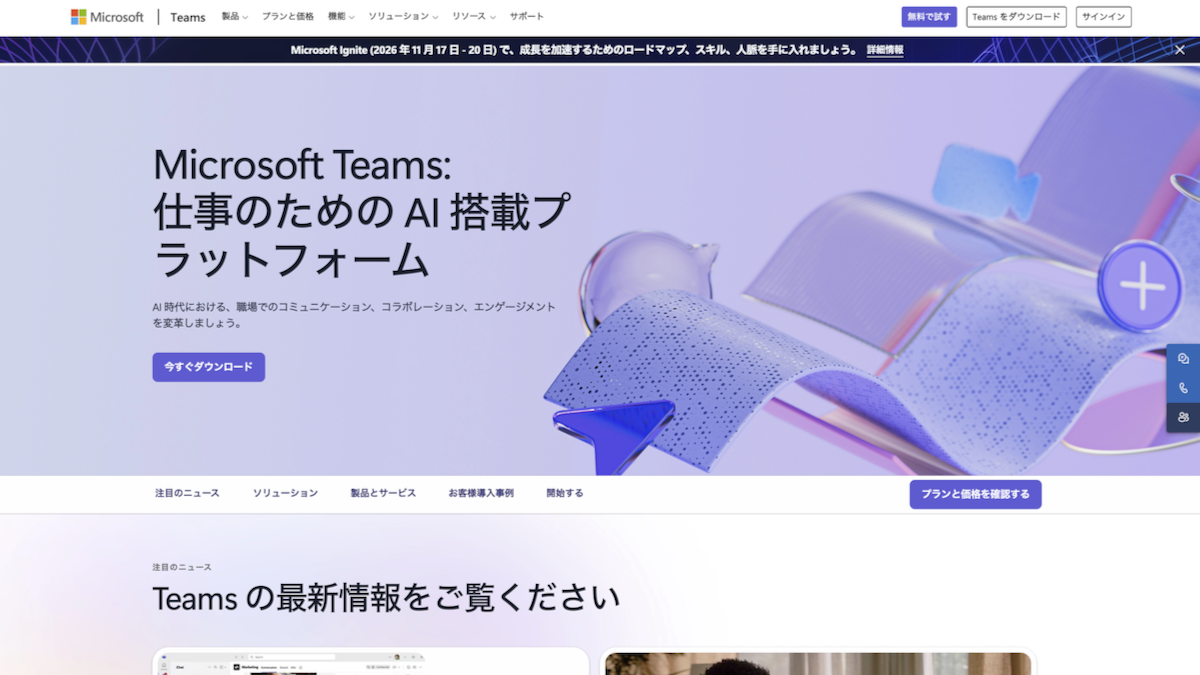Expand the リソース dropdown menu

[474, 17]
